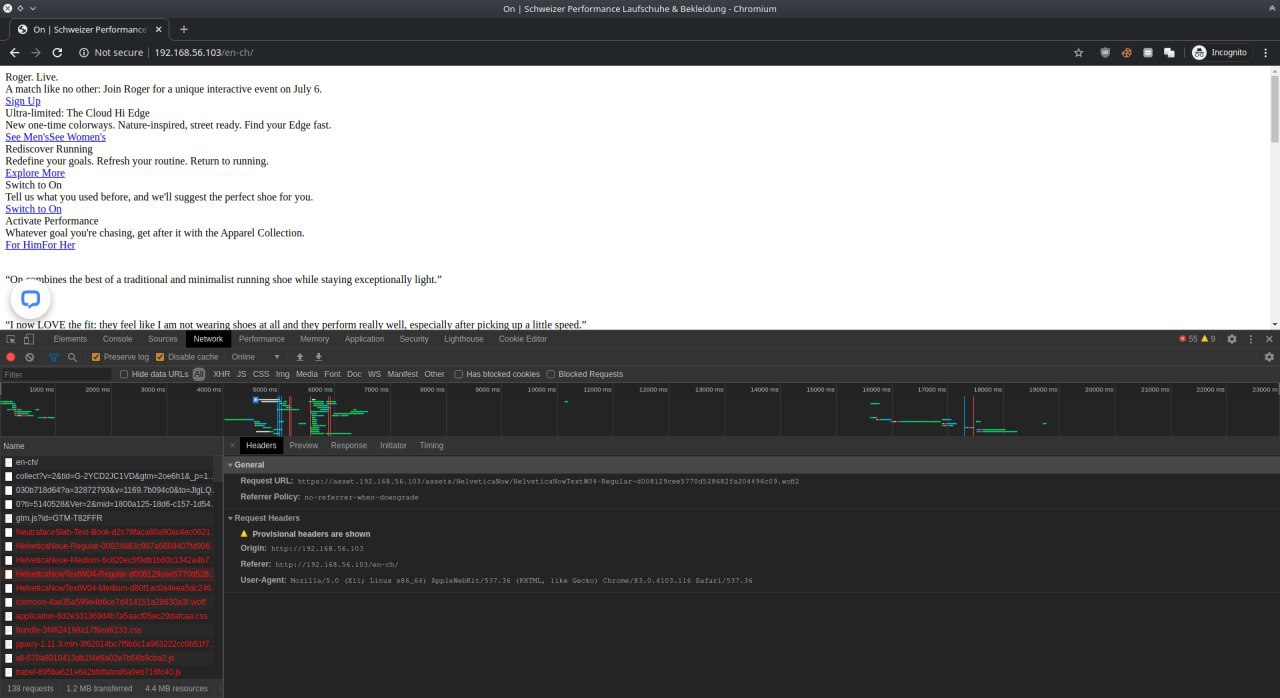
Task: Focus the network Filter input field
Action: (x=56, y=374)
